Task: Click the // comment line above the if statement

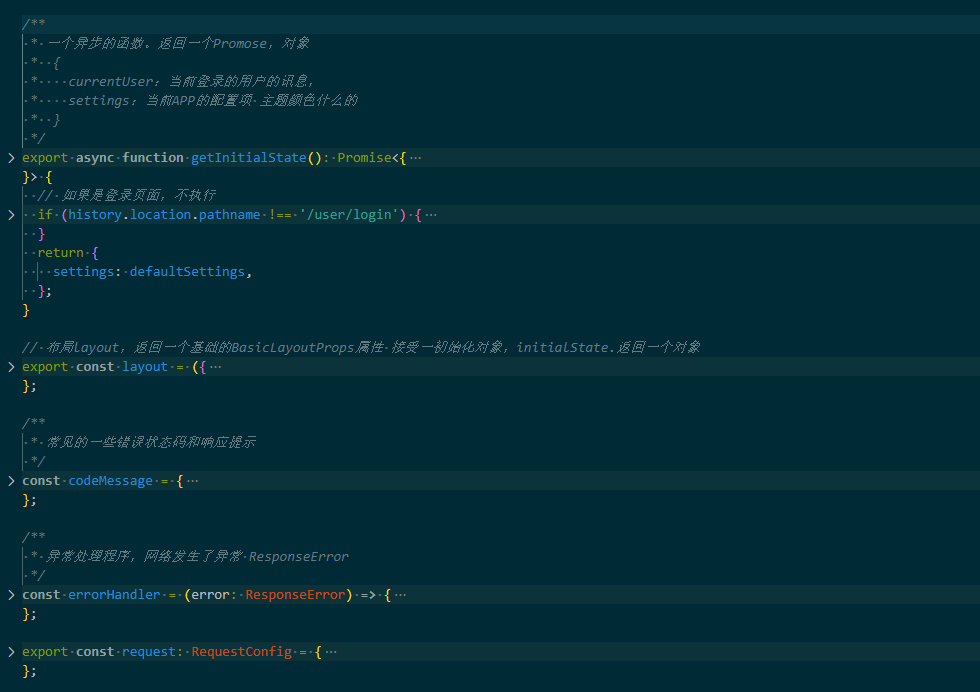Action: [127, 195]
